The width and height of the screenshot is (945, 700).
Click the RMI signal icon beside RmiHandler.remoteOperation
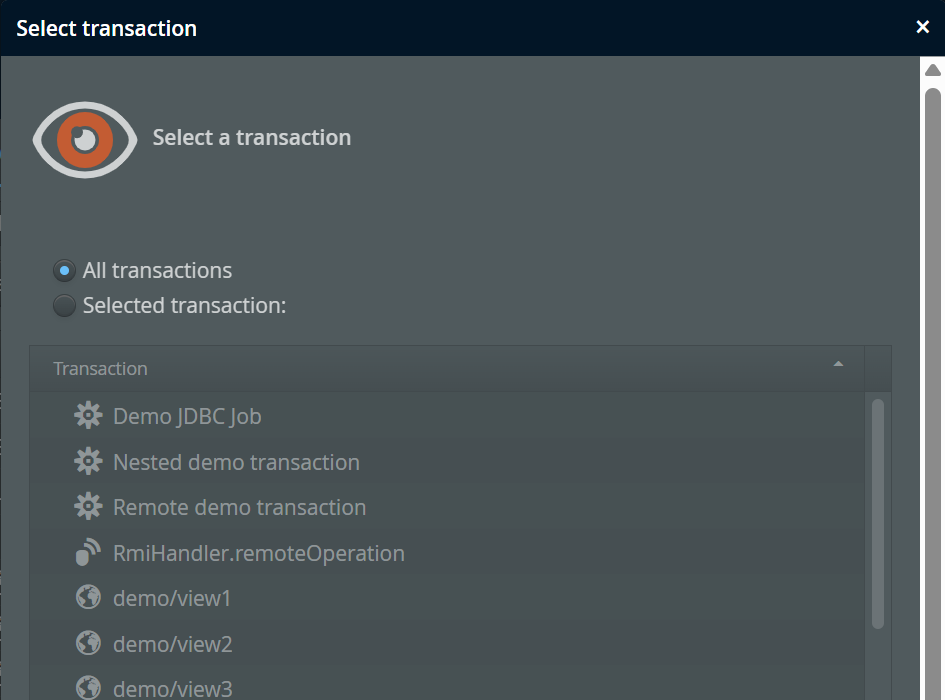coord(88,553)
